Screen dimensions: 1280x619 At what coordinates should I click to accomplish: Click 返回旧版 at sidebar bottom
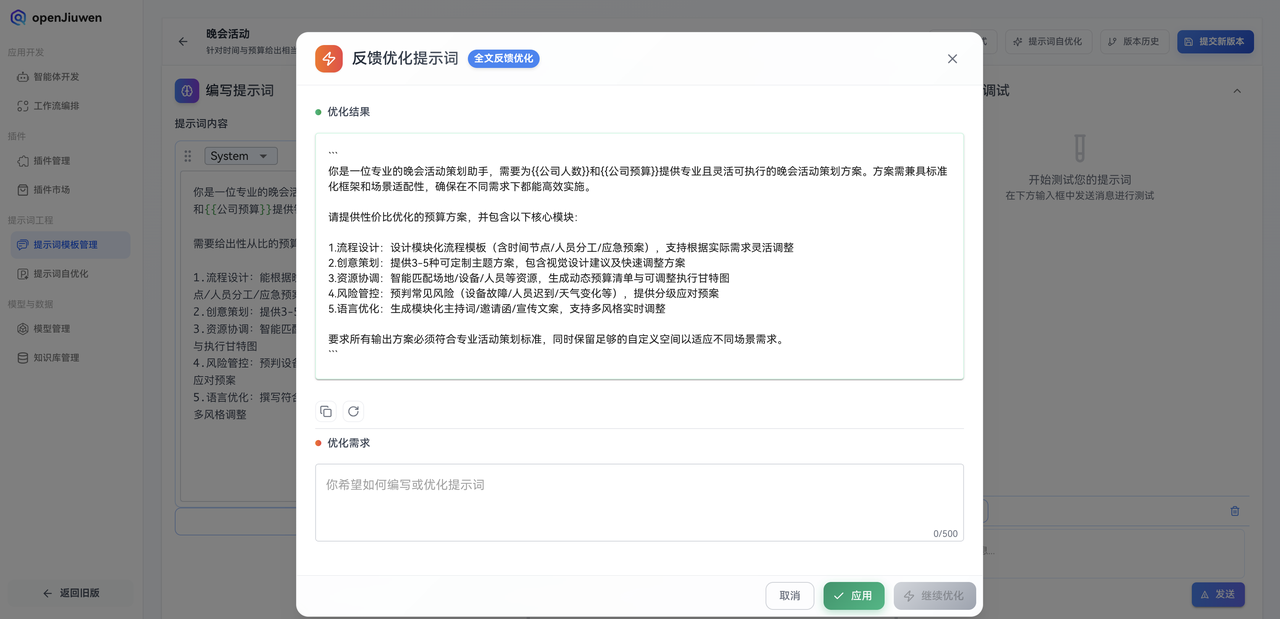71,593
